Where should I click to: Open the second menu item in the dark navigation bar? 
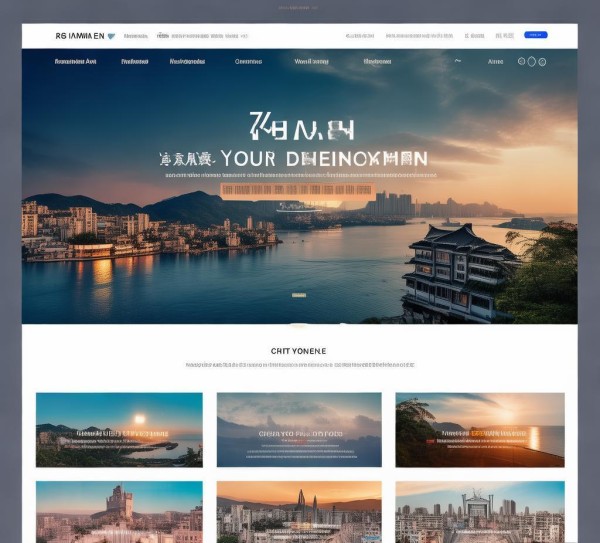[x=135, y=61]
